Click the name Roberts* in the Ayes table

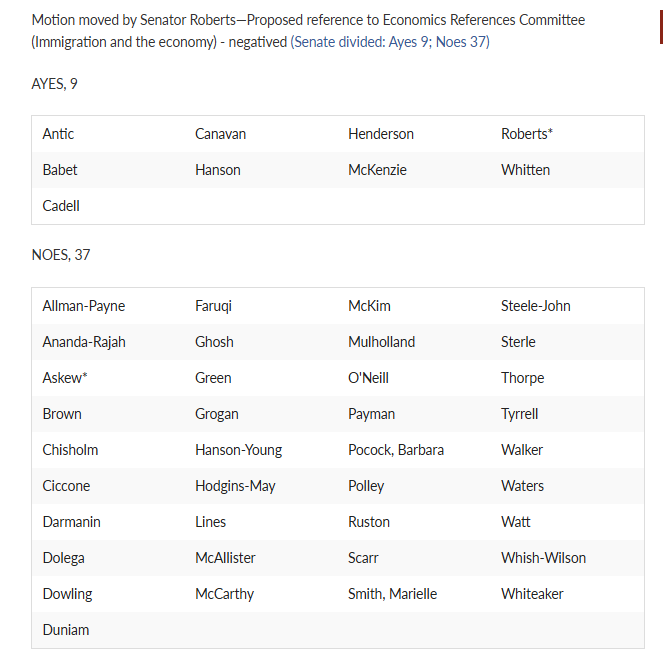pyautogui.click(x=527, y=134)
